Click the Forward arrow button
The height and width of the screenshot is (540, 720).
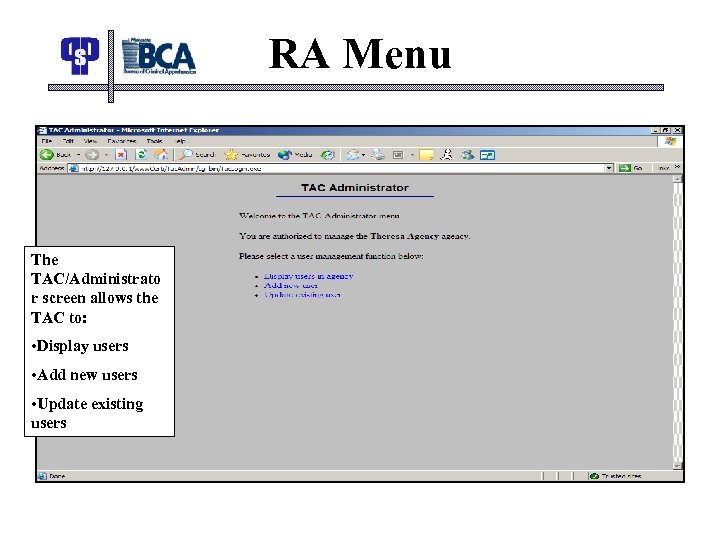tap(92, 155)
